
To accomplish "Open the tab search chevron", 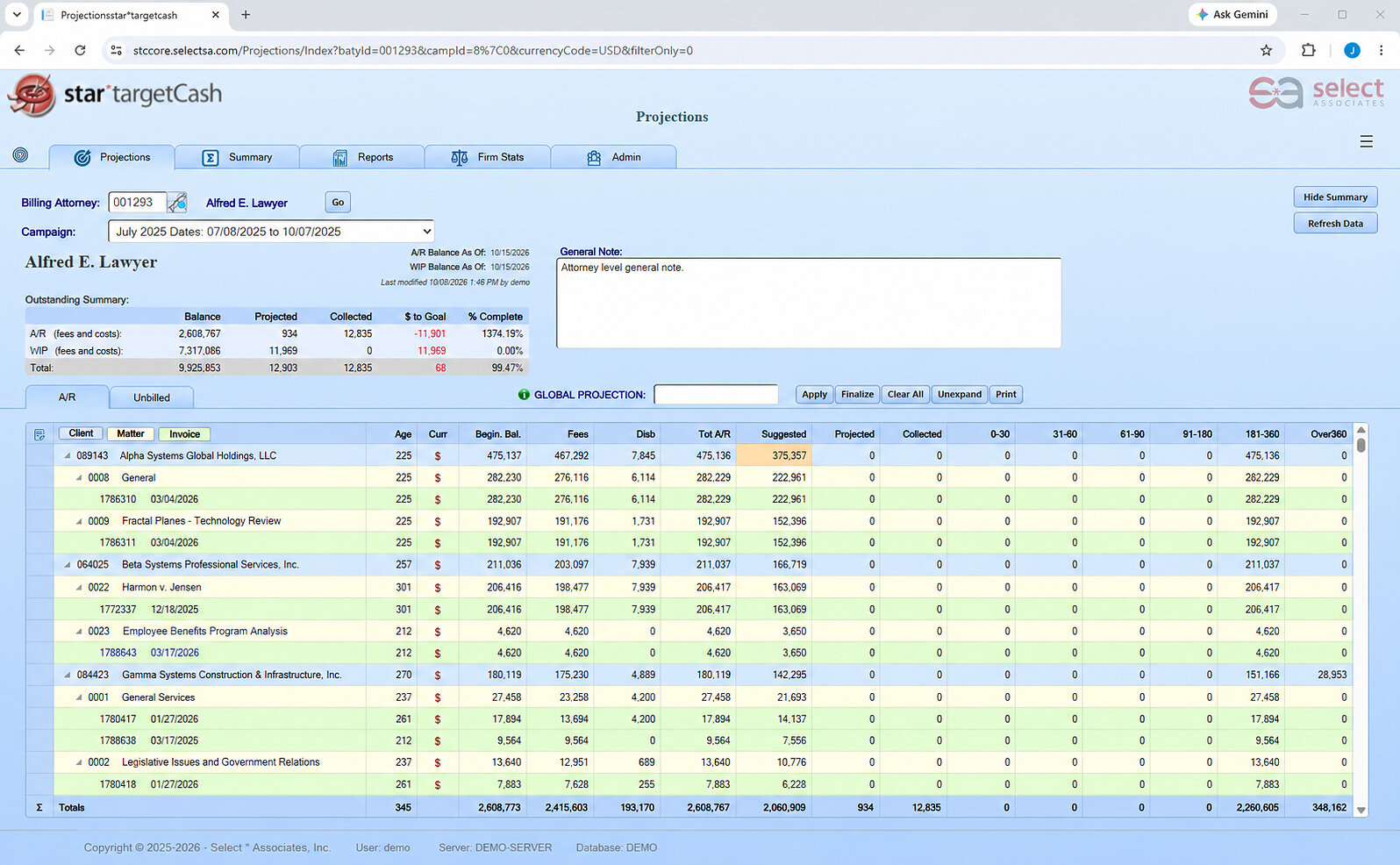I will click(17, 14).
